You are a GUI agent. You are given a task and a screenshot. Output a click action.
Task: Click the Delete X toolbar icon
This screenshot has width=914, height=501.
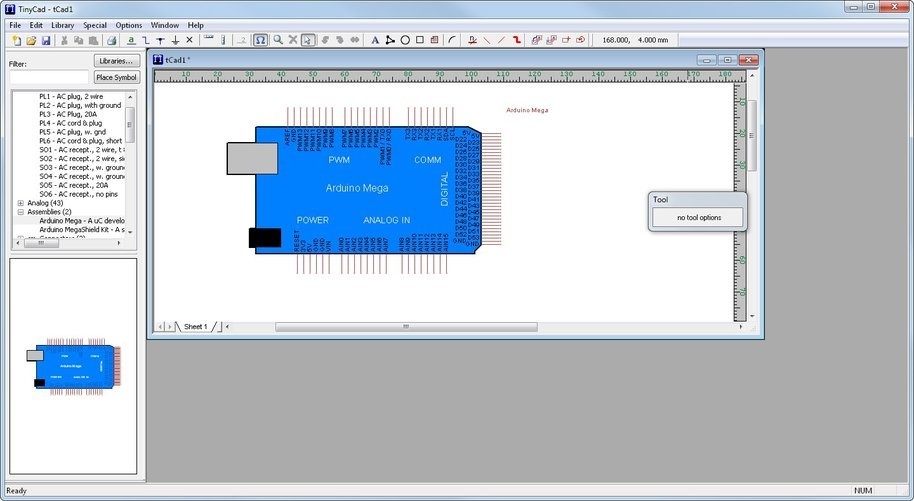pyautogui.click(x=293, y=40)
